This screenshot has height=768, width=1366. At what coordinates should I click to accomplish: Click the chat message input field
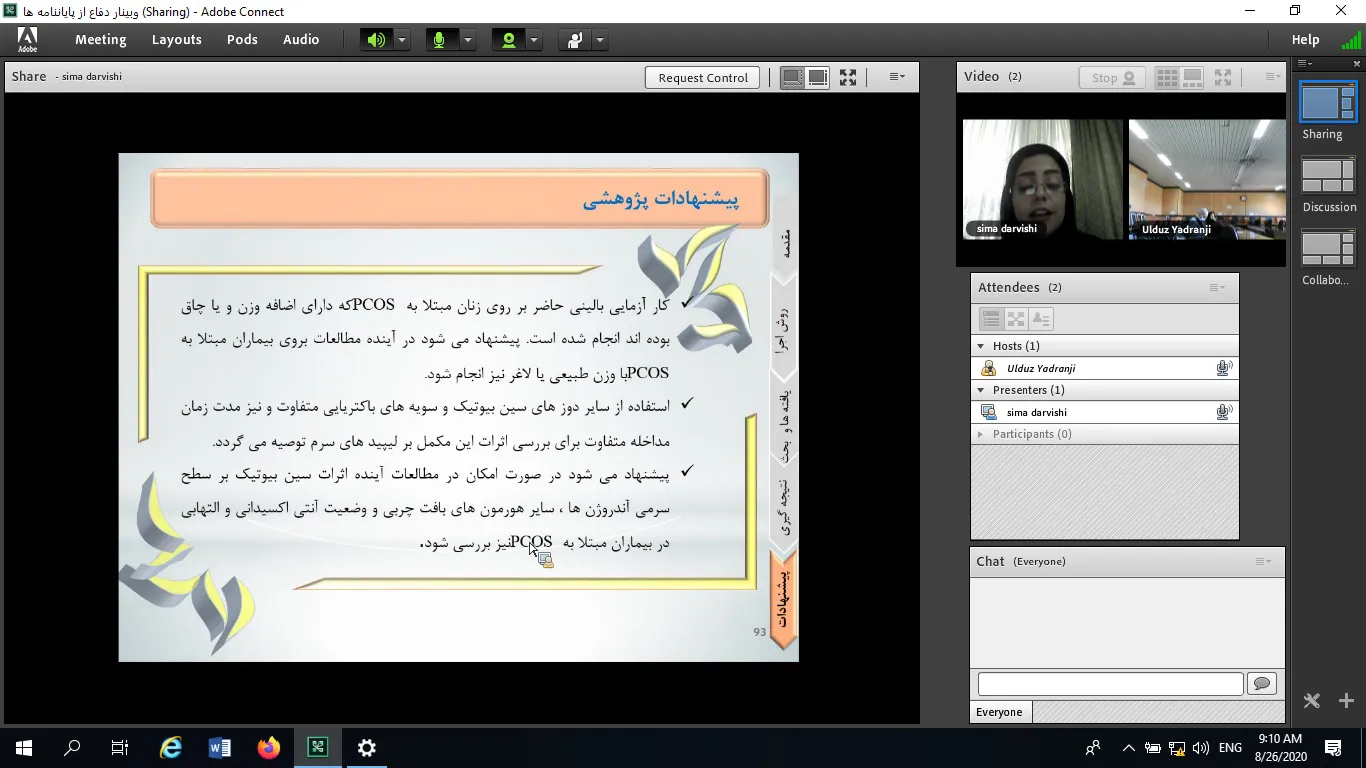pyautogui.click(x=1110, y=684)
